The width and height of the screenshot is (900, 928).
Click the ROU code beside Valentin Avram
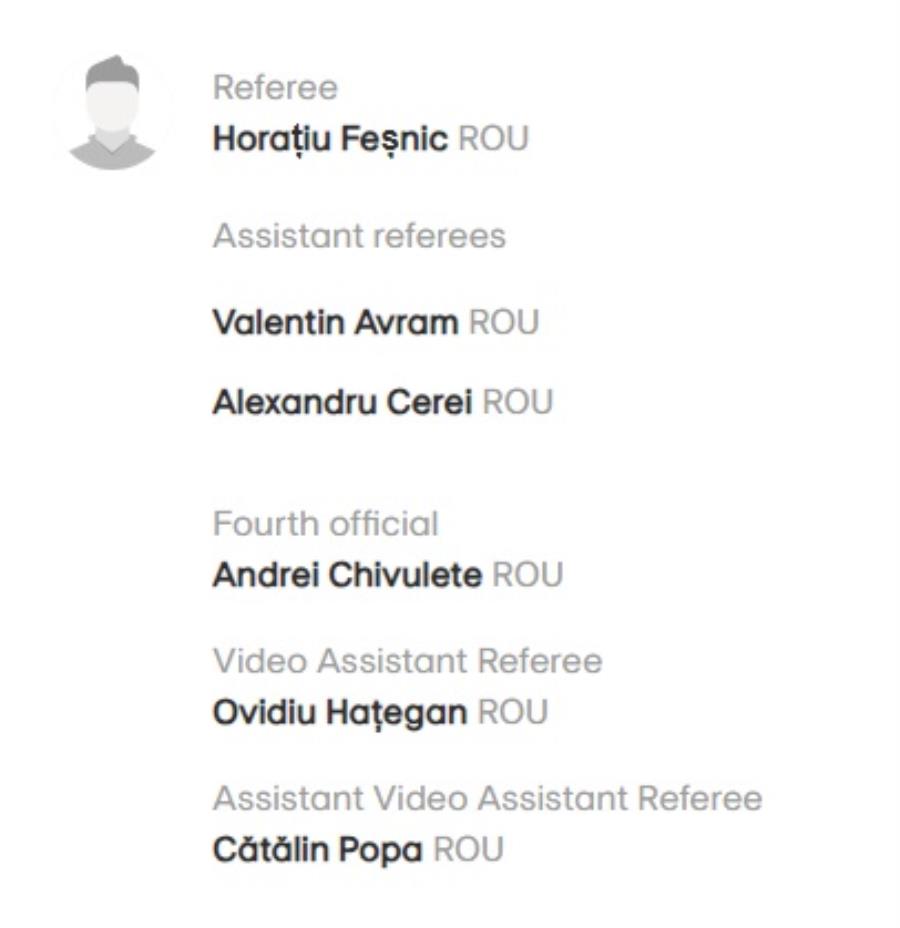pyautogui.click(x=504, y=323)
